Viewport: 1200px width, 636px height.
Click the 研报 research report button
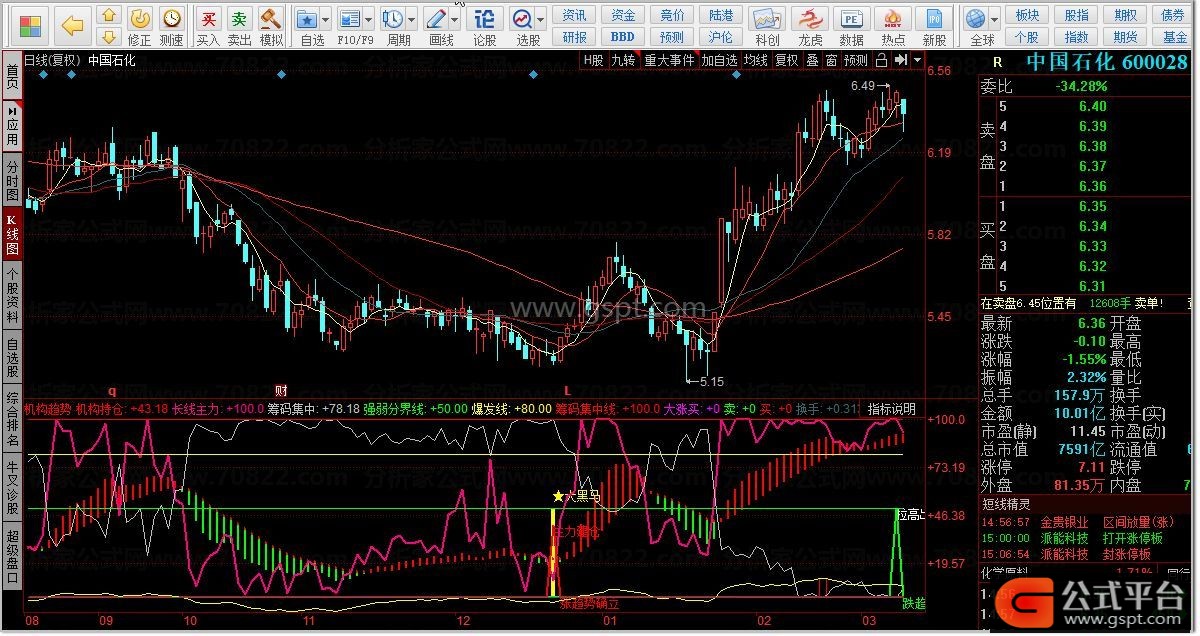point(575,37)
